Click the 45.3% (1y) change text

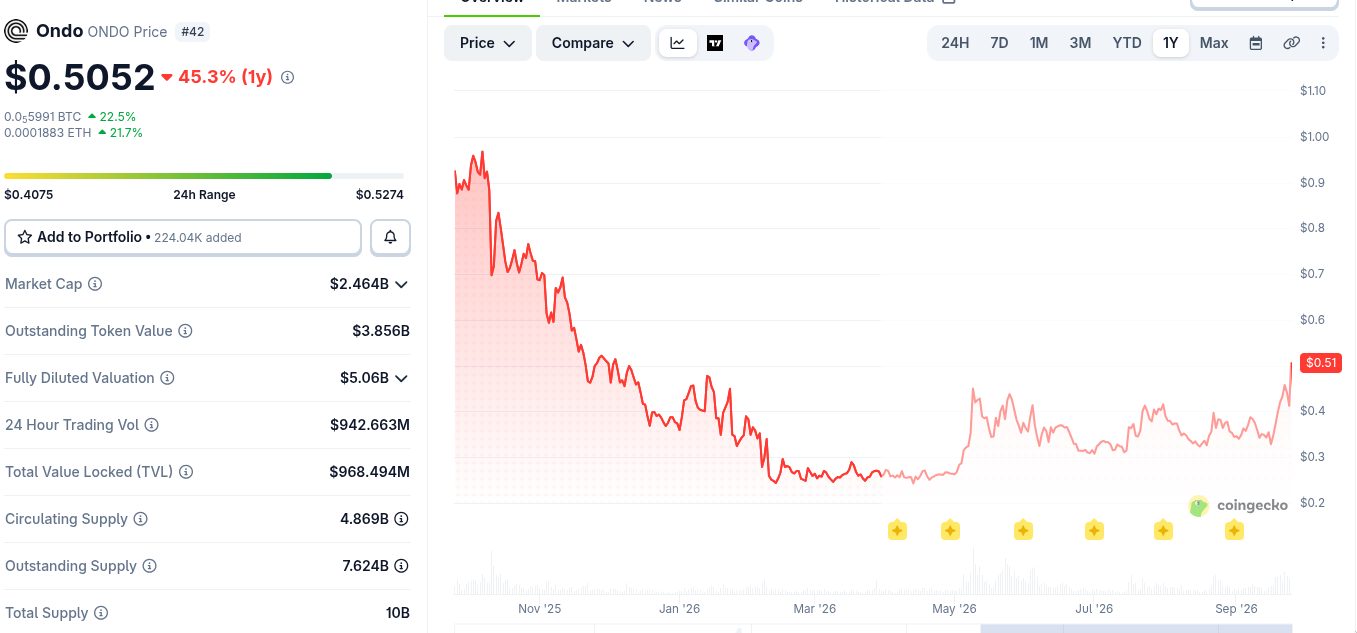(x=225, y=77)
